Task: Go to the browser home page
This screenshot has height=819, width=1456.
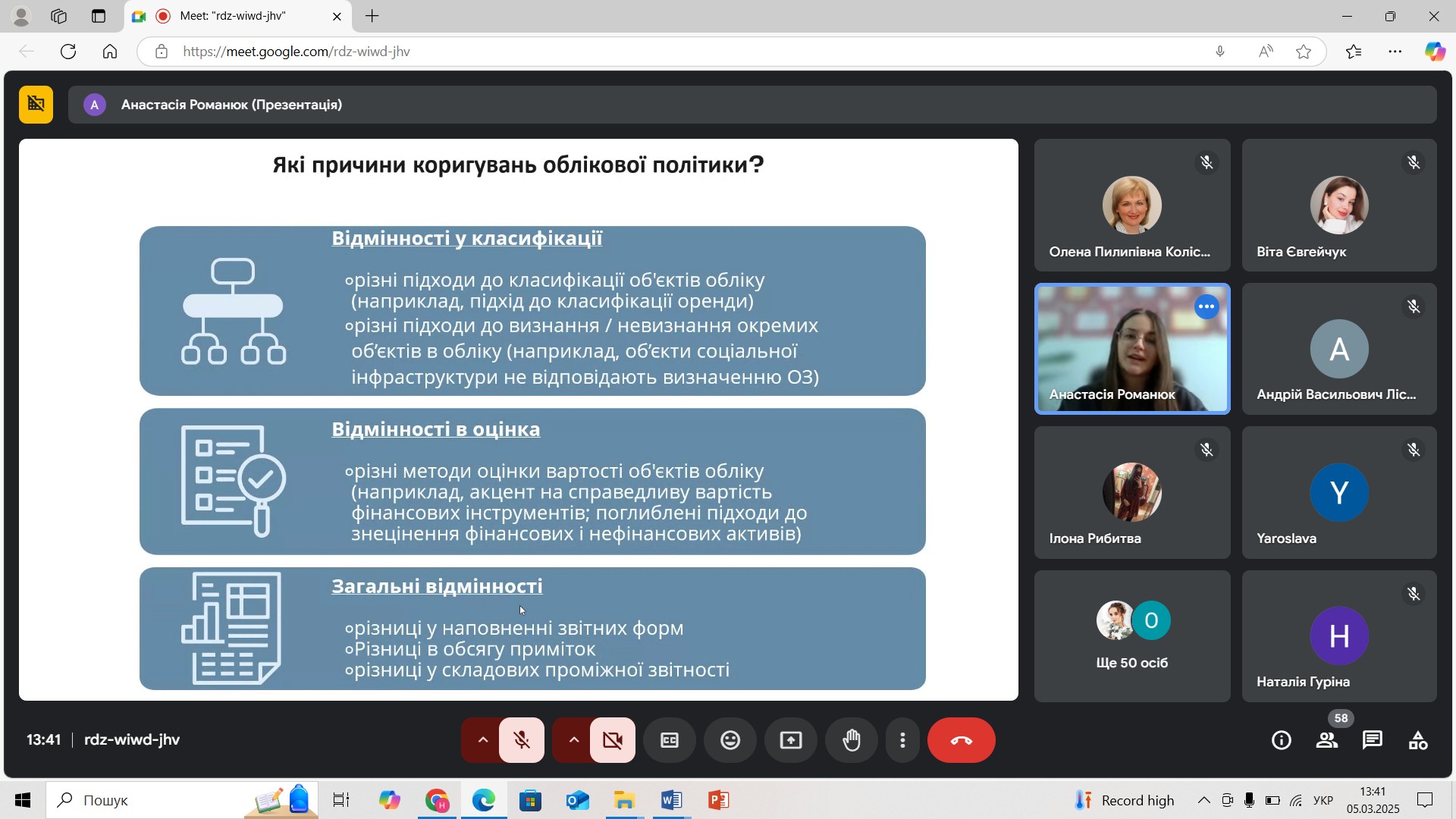Action: [110, 52]
